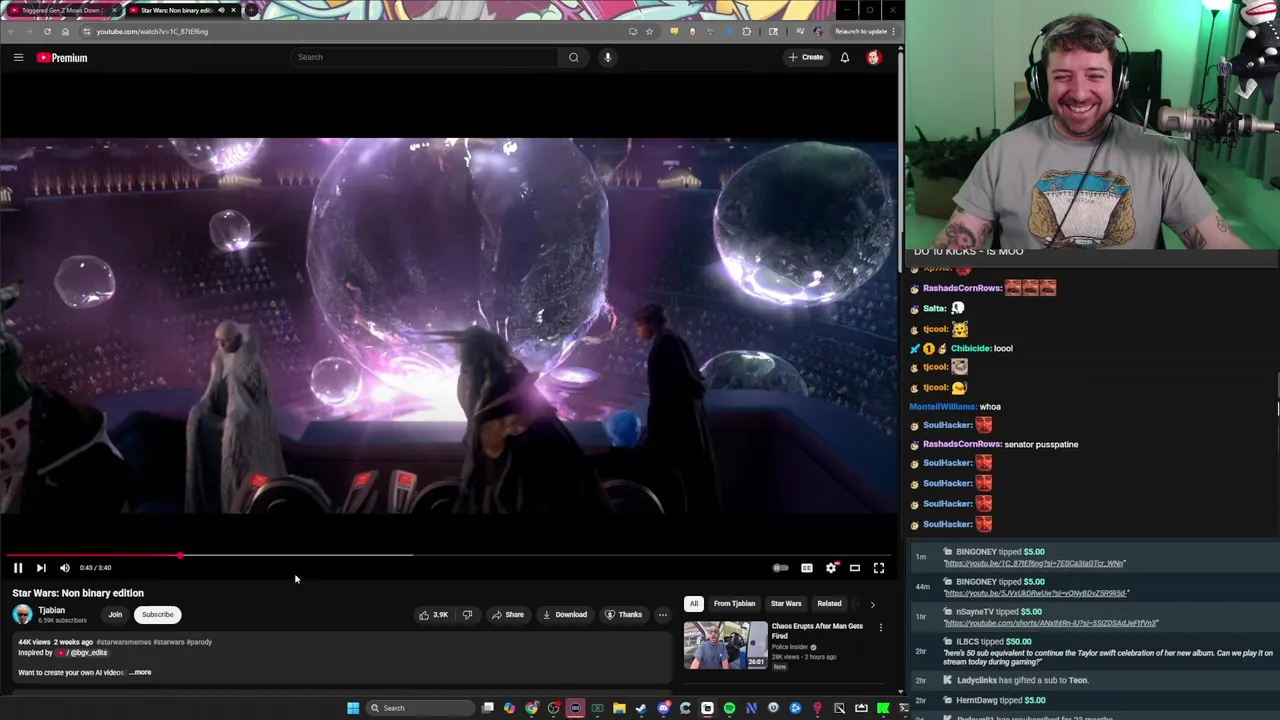Show more filter chips arrow

coord(872,604)
